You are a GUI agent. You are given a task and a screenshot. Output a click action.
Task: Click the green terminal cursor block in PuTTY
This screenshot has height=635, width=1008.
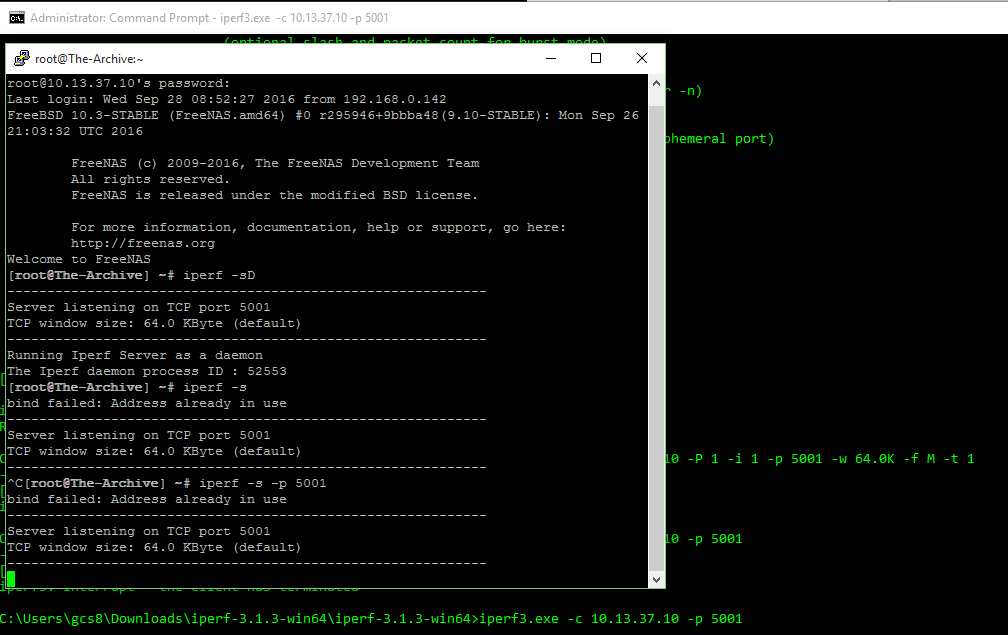point(11,579)
